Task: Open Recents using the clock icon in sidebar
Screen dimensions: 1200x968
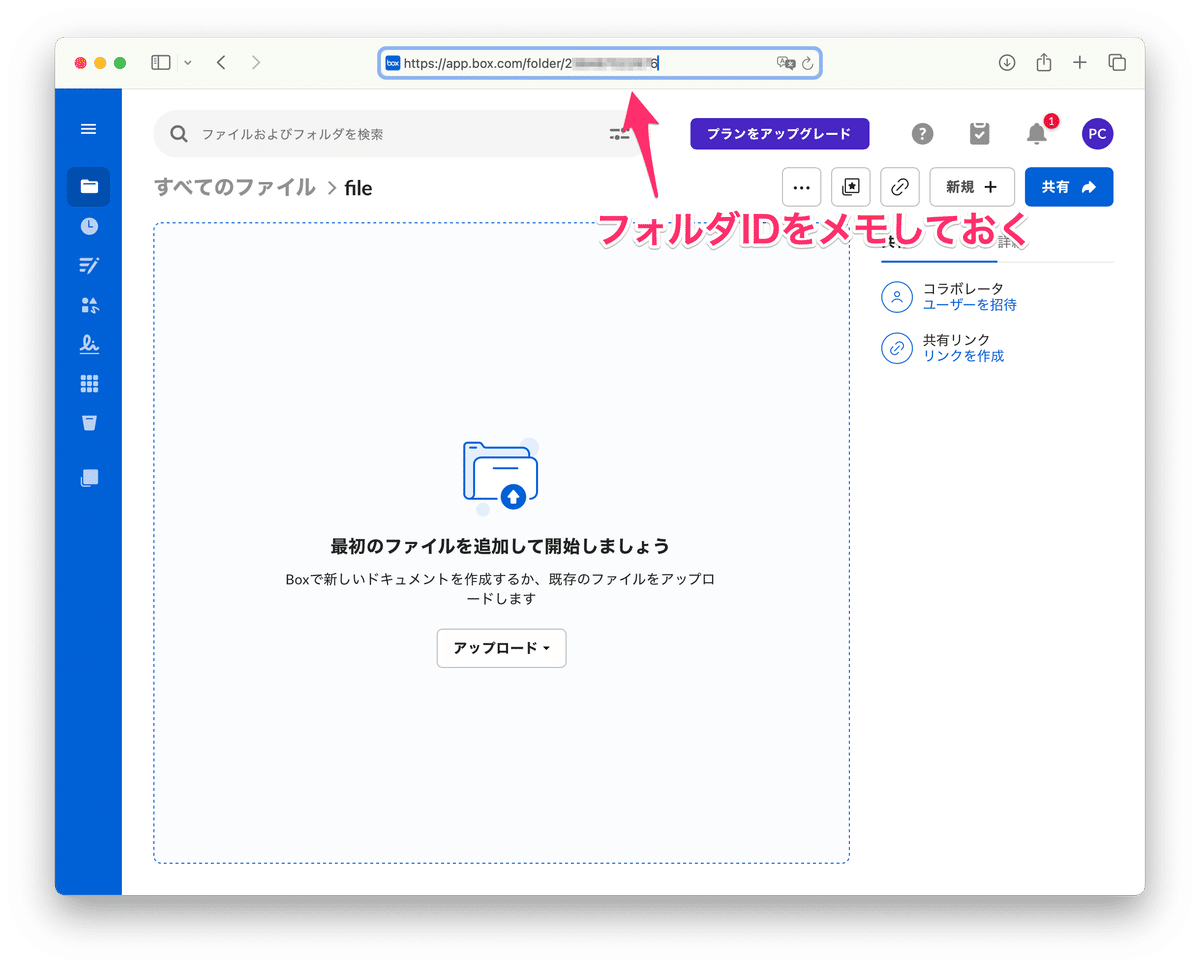Action: coord(88,226)
